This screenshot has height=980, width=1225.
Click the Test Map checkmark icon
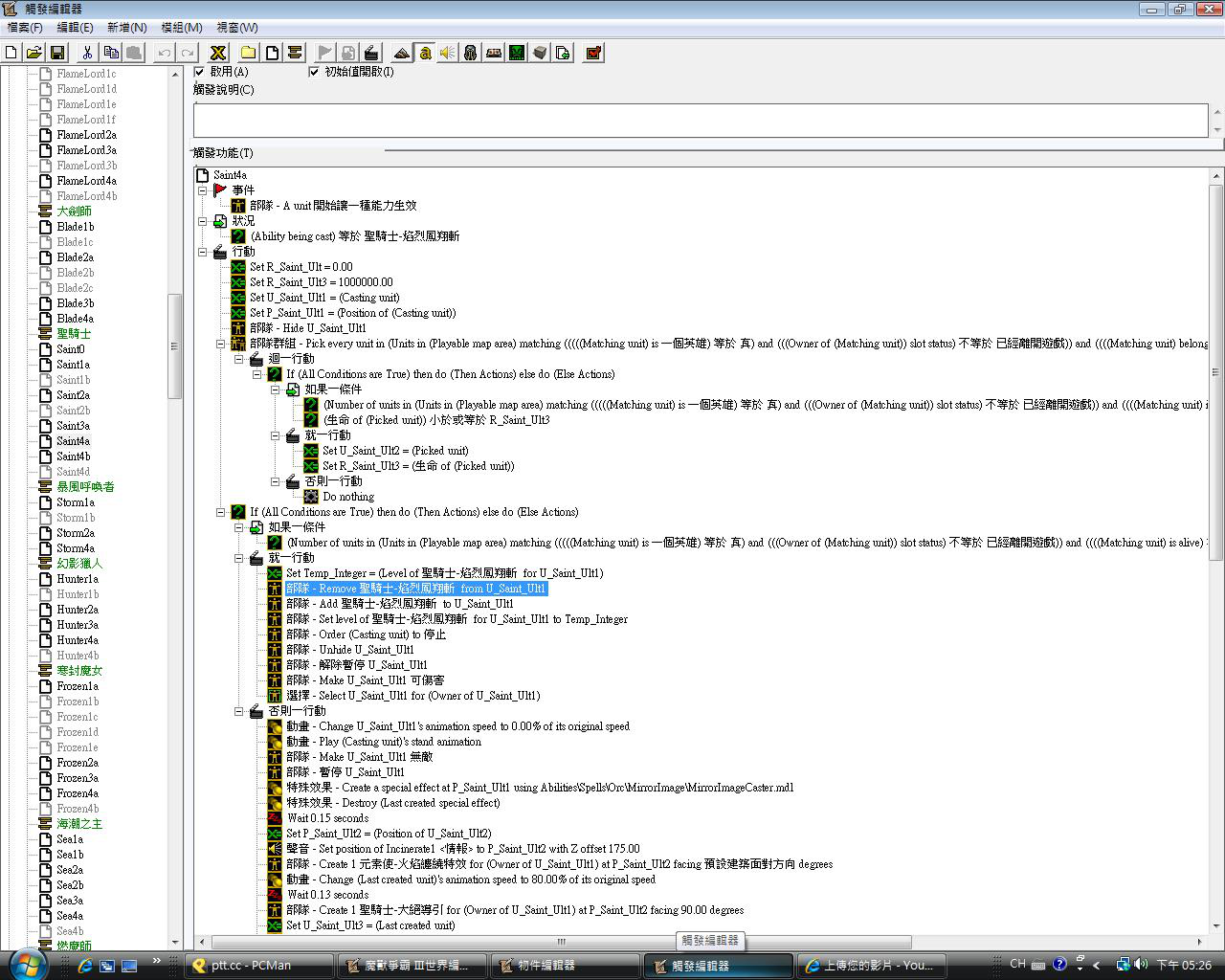click(593, 53)
